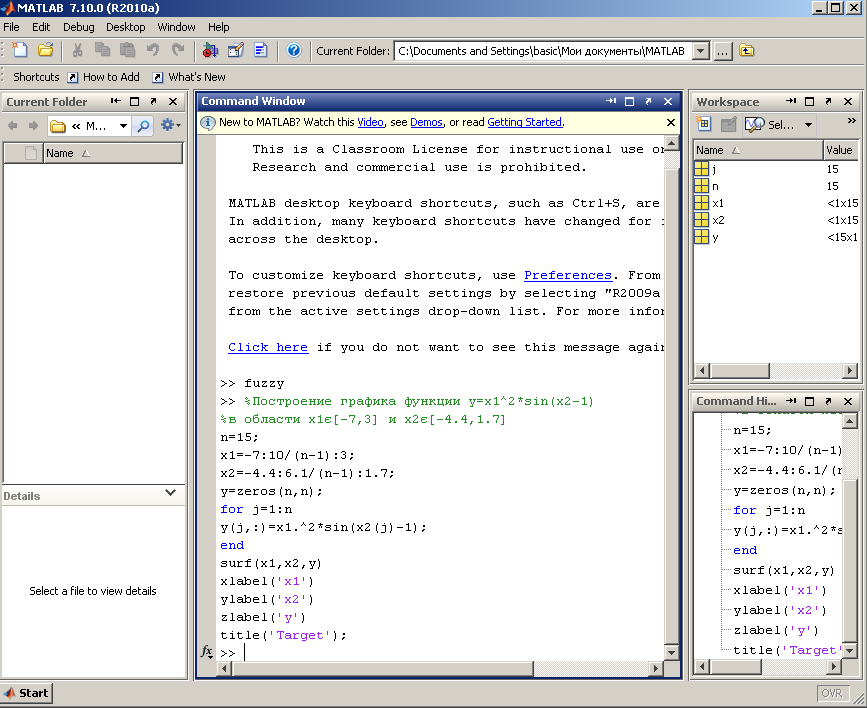Sort Workspace by Value column

(841, 150)
